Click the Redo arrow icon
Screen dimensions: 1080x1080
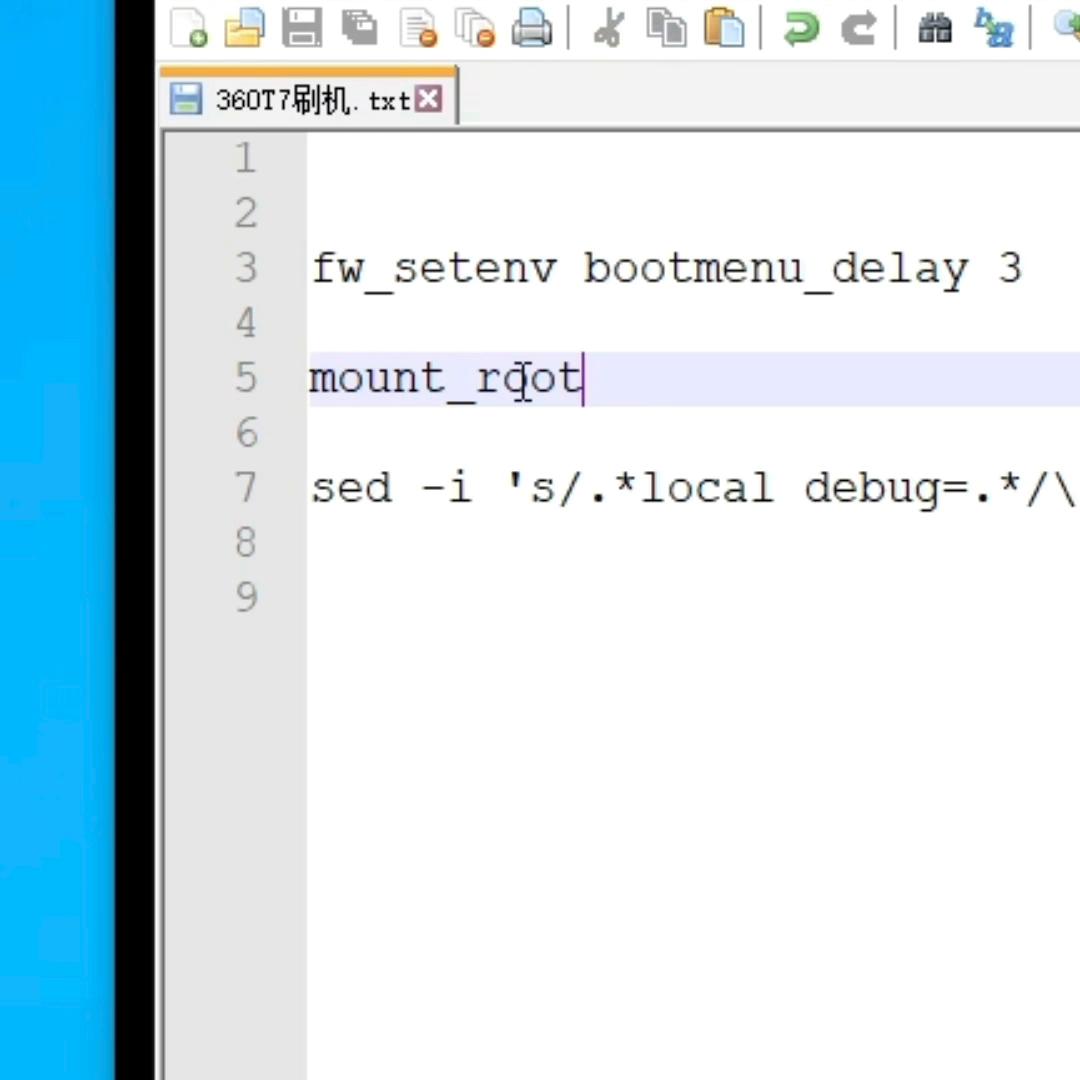858,28
